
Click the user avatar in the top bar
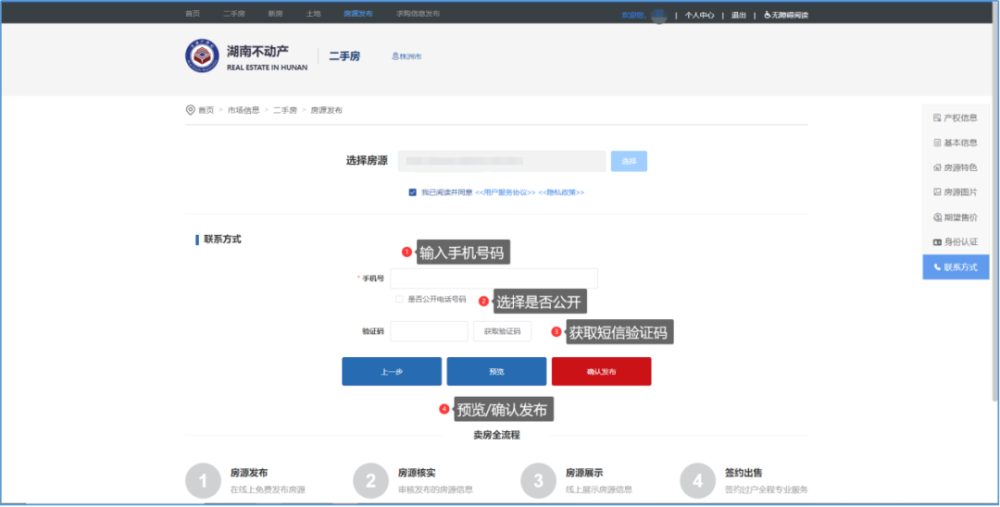659,15
